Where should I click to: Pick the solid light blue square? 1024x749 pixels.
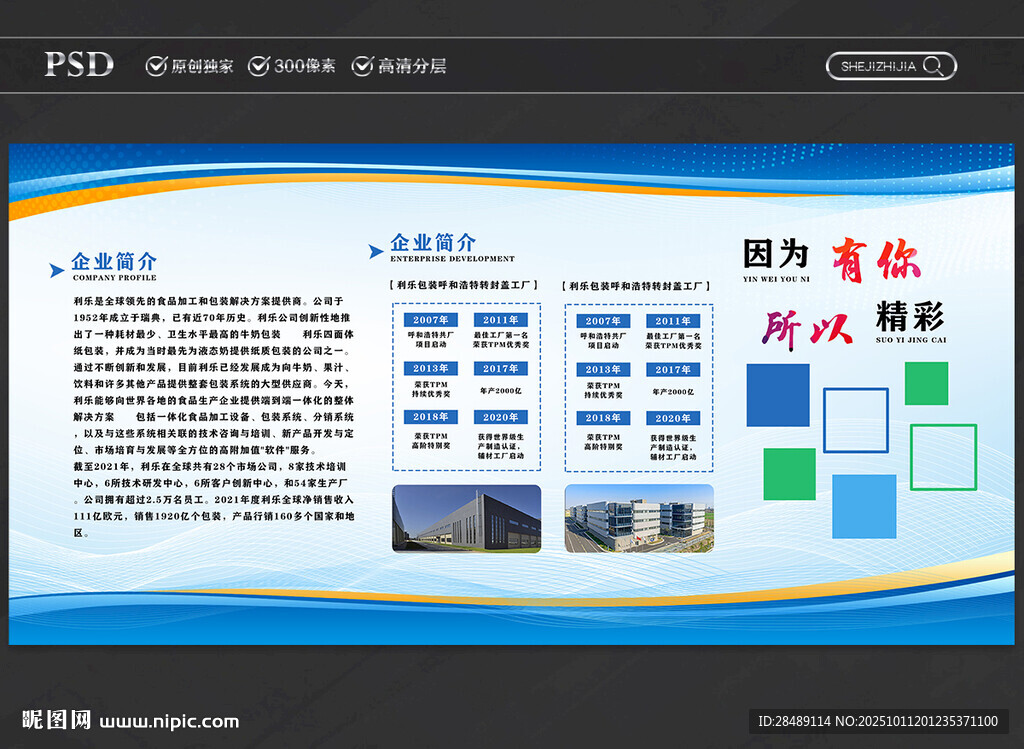point(864,506)
